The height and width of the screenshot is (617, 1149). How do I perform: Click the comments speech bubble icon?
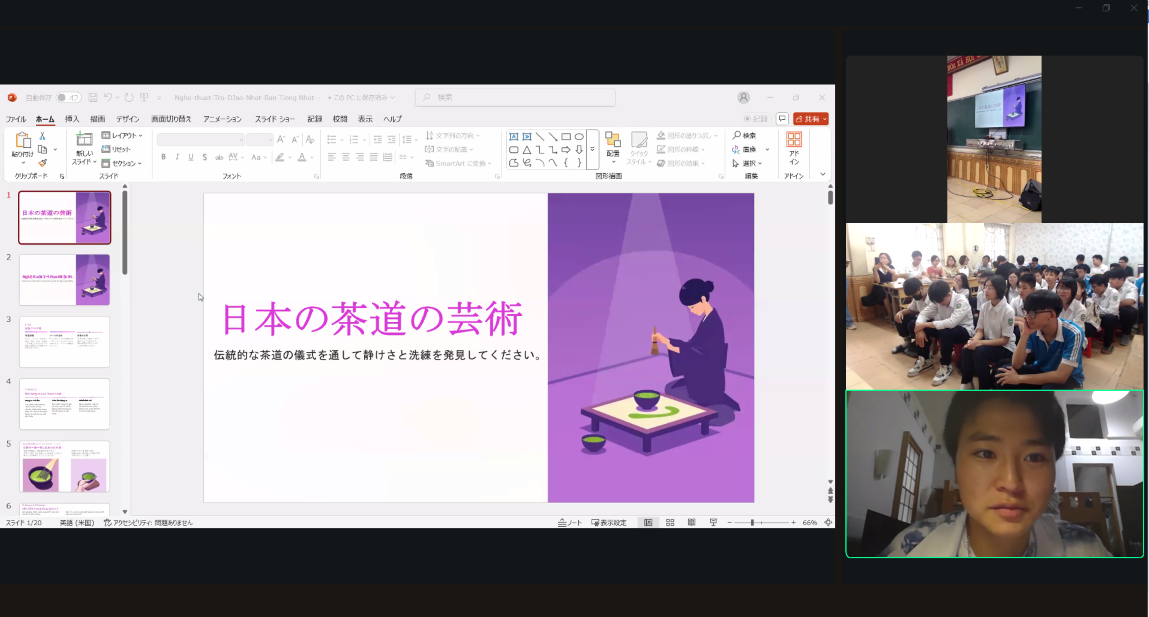(782, 119)
